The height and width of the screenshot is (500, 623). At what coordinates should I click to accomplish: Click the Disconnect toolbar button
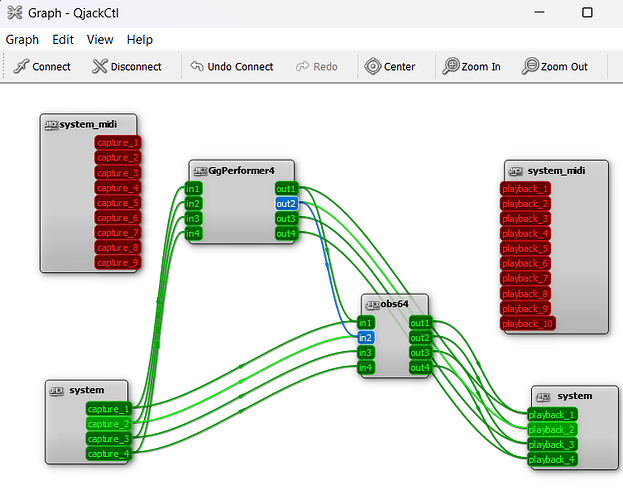[x=126, y=66]
